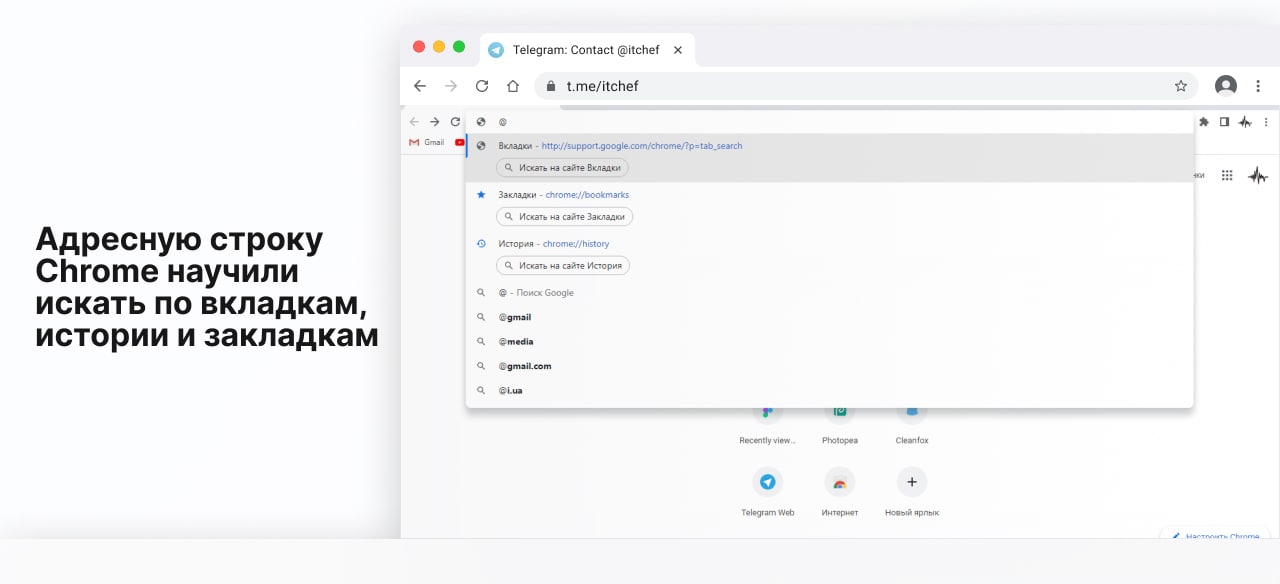Image resolution: width=1280 pixels, height=584 pixels.
Task: Click soundwave profile avatar beside apps grid
Action: 1257,175
